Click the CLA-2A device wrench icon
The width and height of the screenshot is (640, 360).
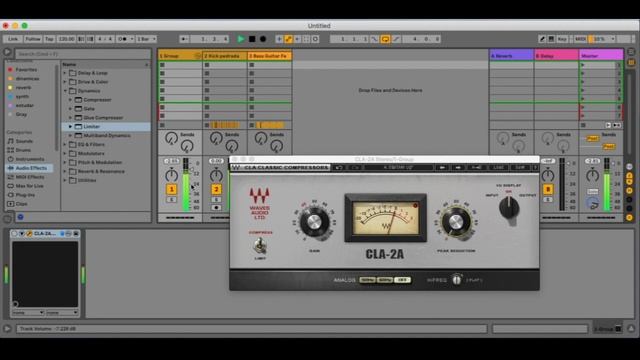click(x=29, y=234)
